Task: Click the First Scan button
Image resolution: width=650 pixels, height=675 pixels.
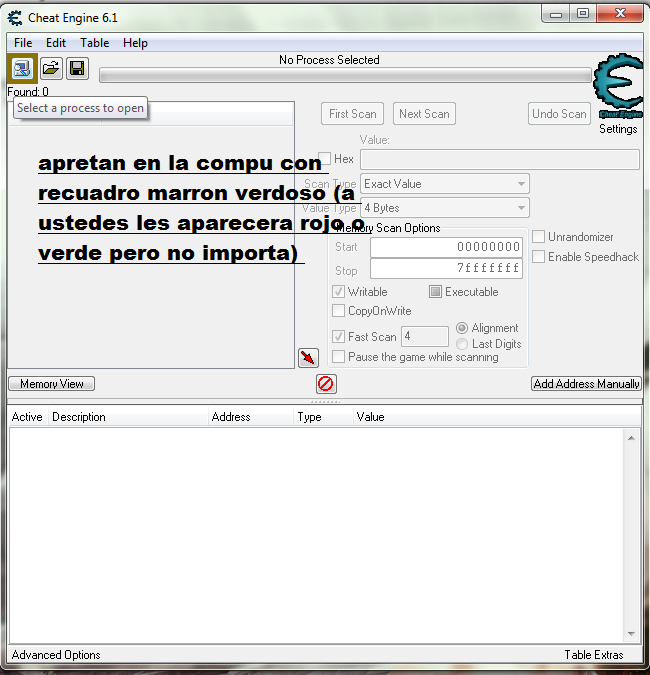Action: (x=353, y=114)
